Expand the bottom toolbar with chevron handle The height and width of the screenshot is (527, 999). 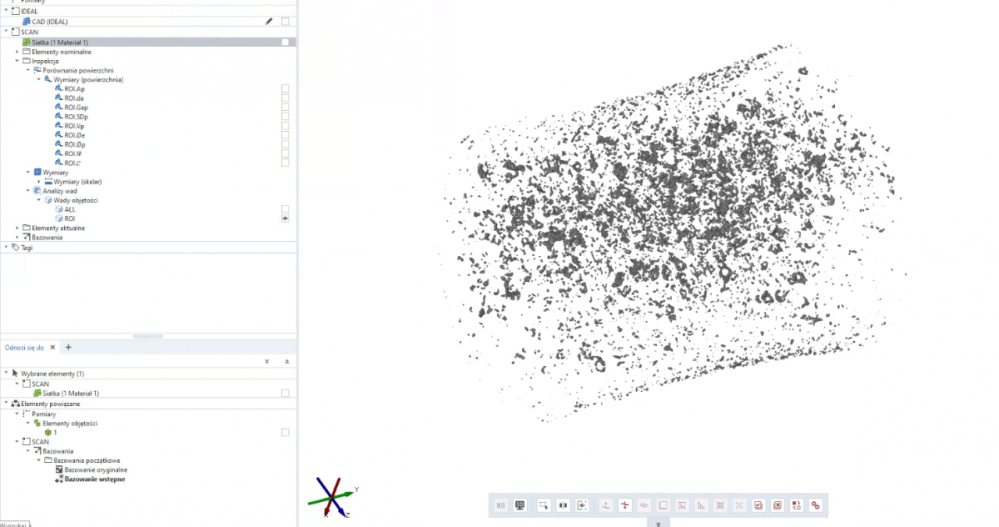pyautogui.click(x=658, y=522)
